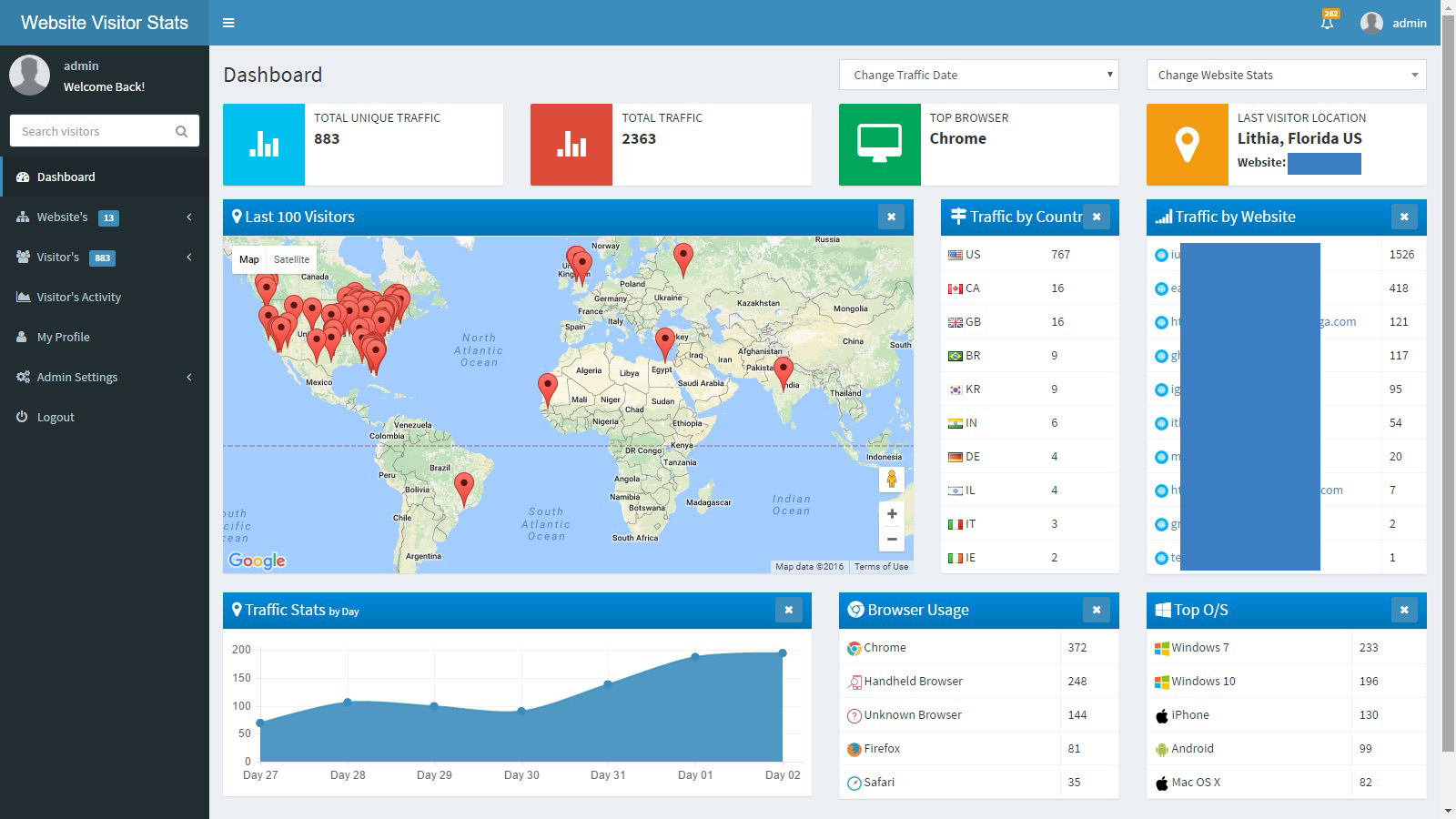Close the Top O/S panel

tap(1403, 610)
